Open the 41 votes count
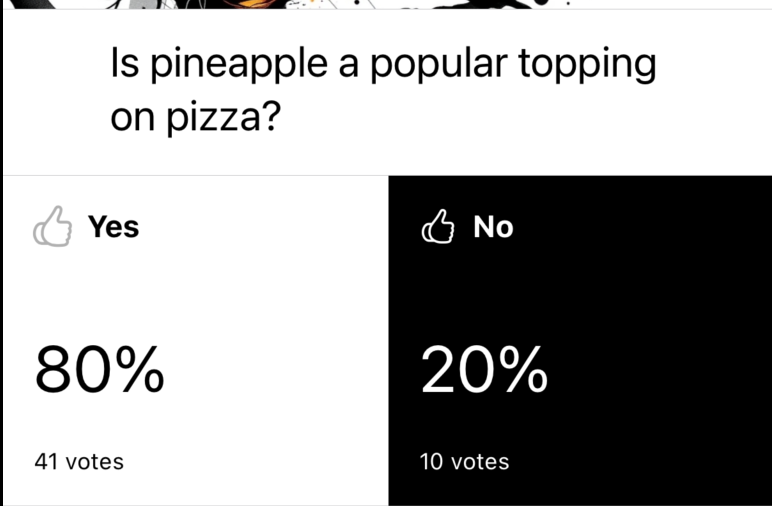 coord(79,461)
